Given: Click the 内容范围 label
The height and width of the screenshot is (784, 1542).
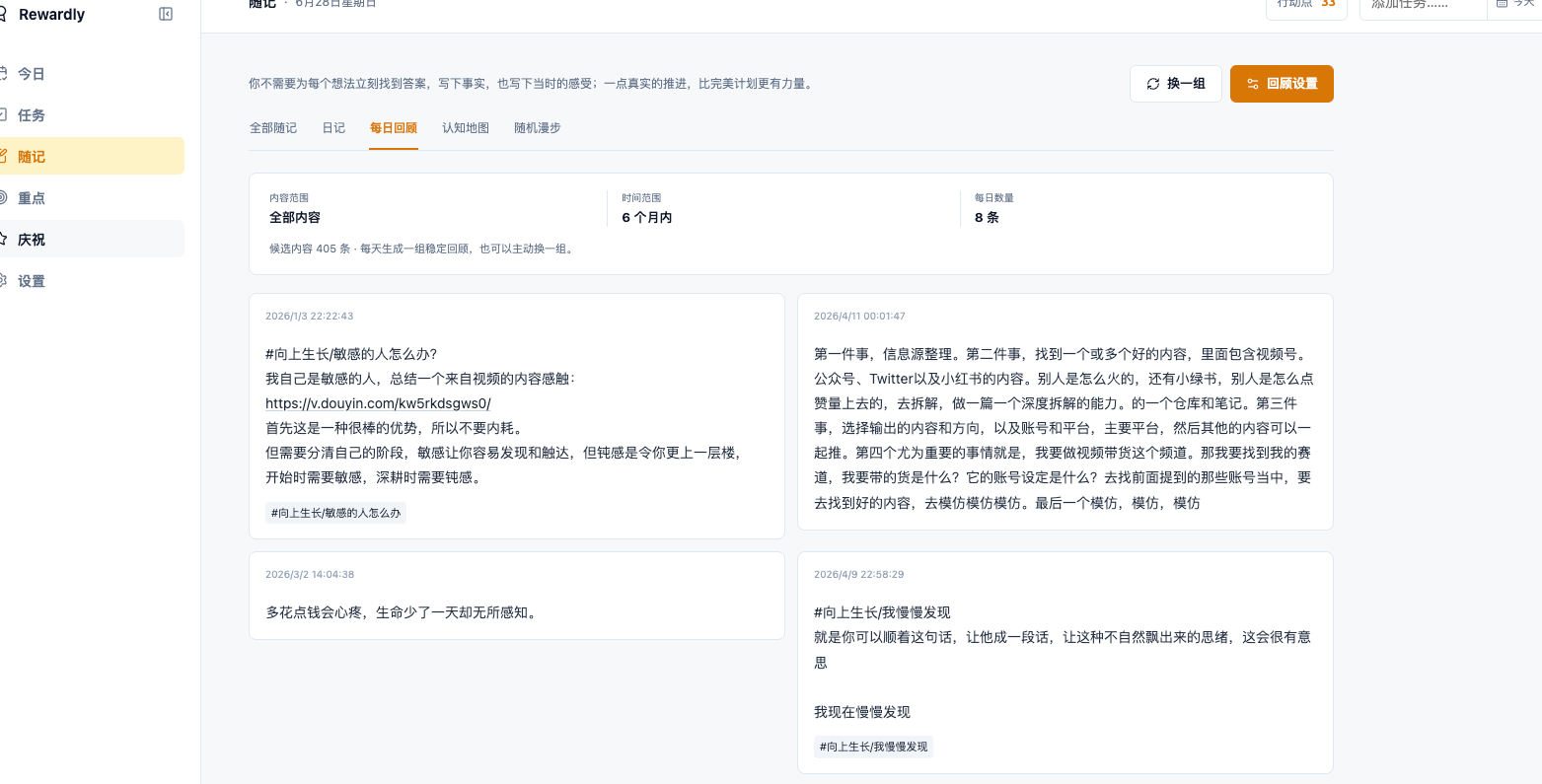Looking at the screenshot, I should 289,198.
